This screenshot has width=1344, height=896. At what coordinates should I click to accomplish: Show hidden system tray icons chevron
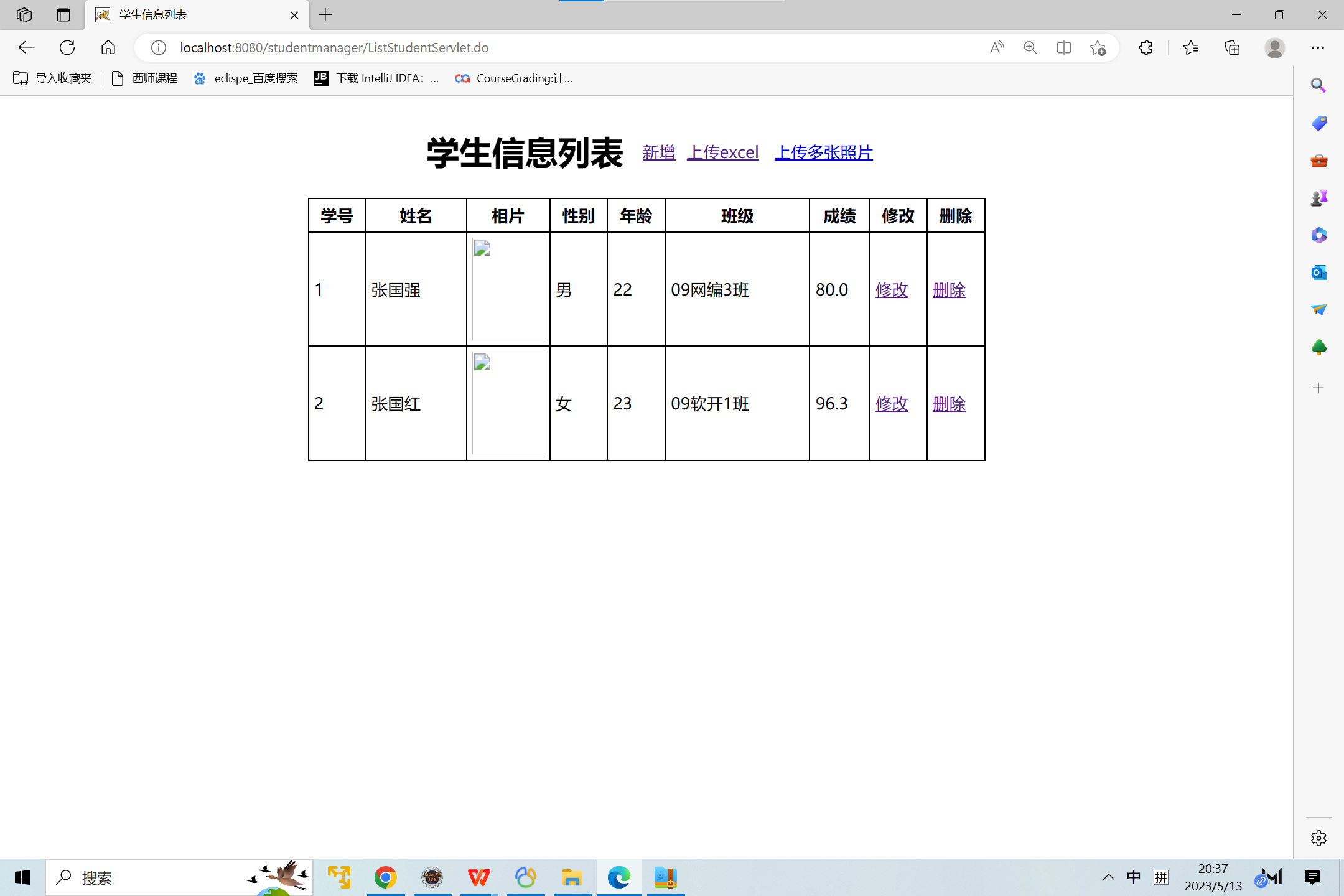point(1108,877)
